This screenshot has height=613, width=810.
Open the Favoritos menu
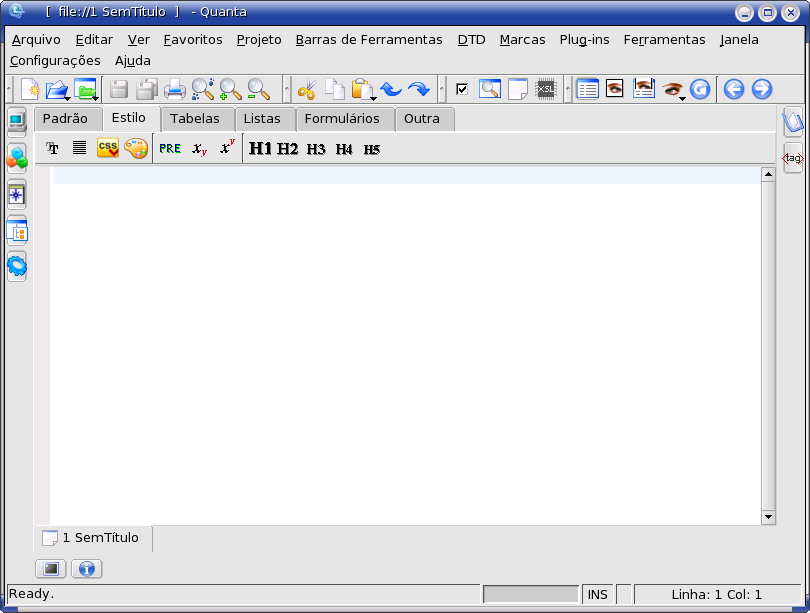click(193, 40)
